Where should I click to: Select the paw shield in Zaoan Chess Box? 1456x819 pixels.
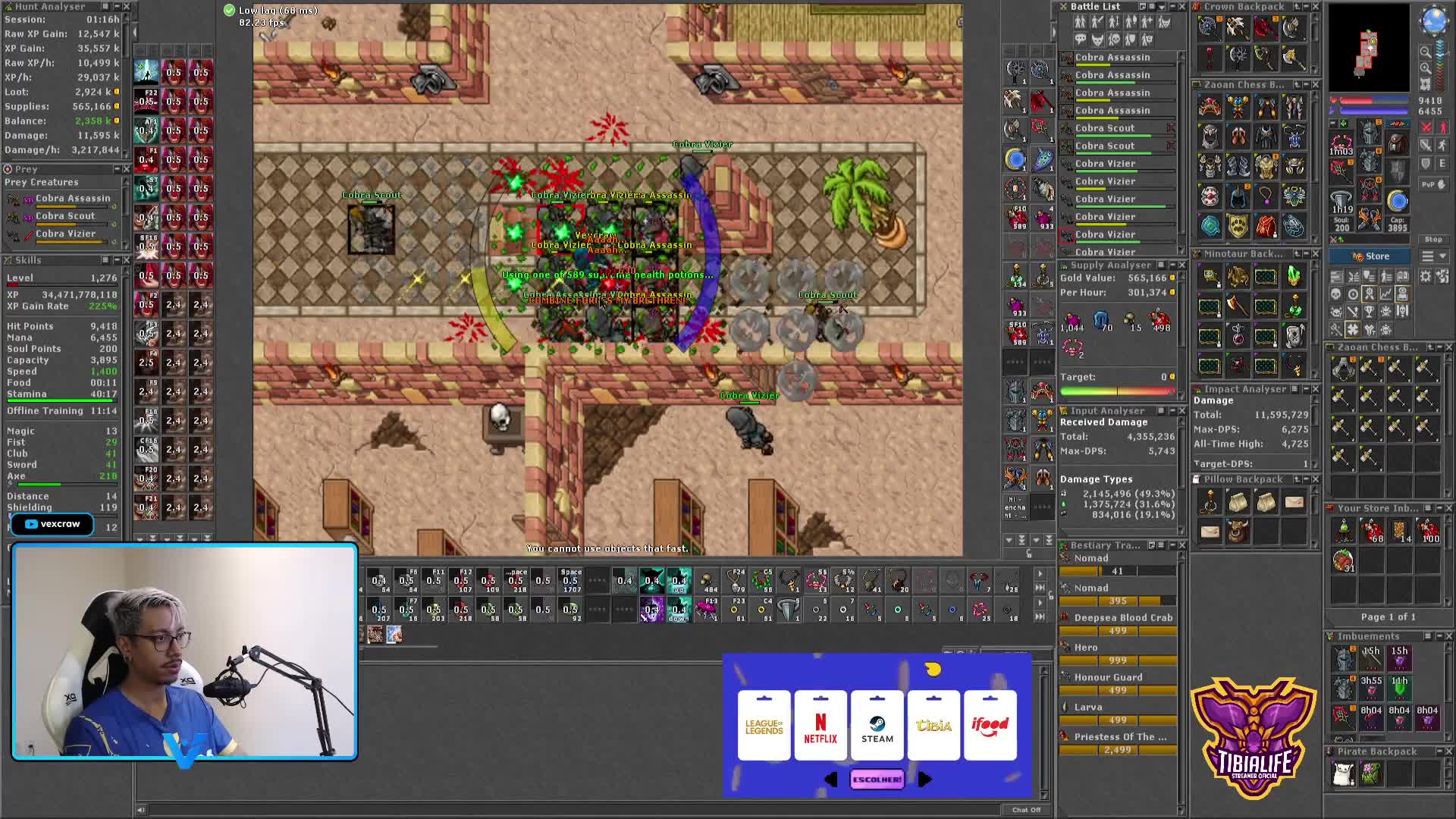point(1238,225)
